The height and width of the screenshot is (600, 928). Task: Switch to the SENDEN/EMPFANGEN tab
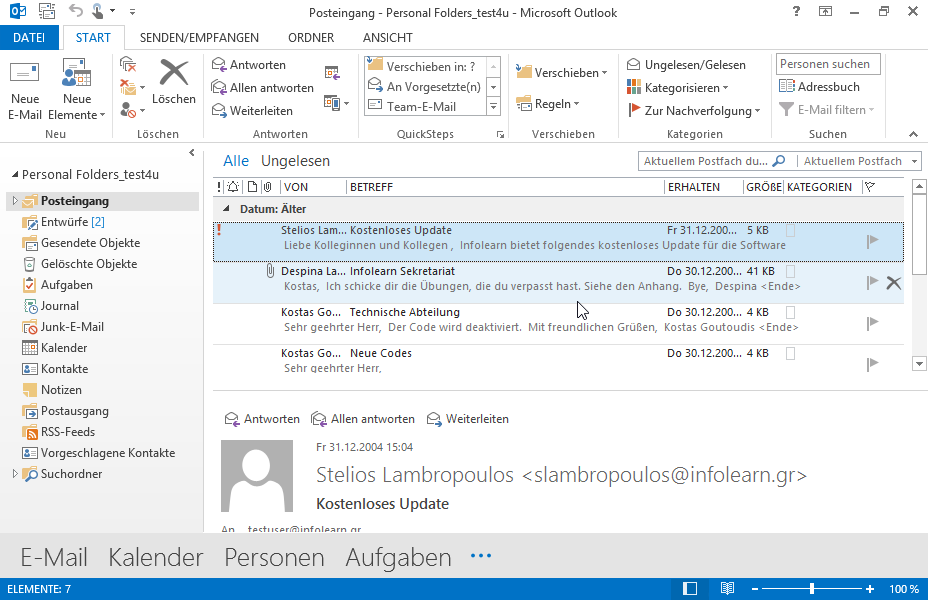(x=199, y=37)
